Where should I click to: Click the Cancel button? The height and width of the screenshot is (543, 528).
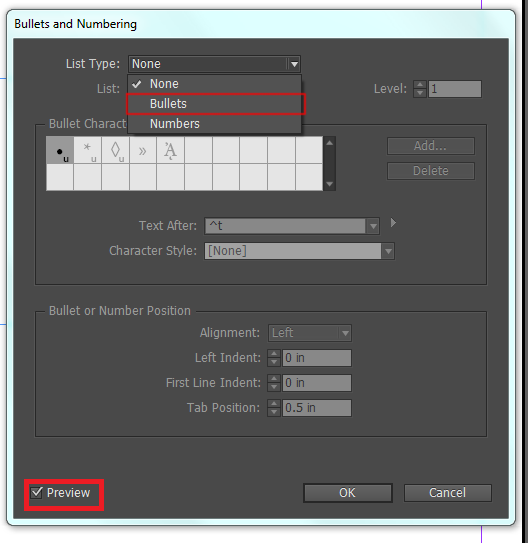pos(447,492)
